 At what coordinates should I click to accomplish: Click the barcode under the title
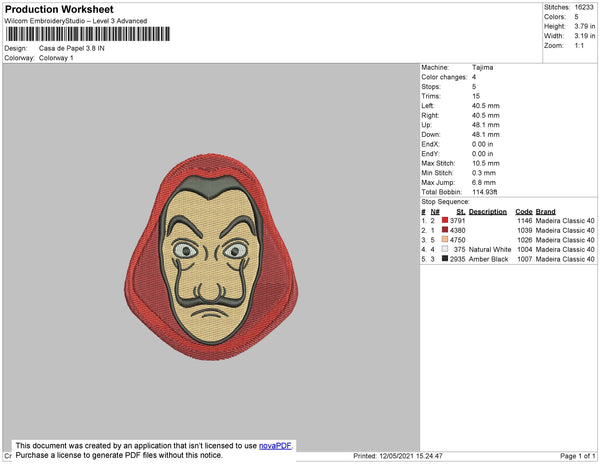click(x=86, y=34)
